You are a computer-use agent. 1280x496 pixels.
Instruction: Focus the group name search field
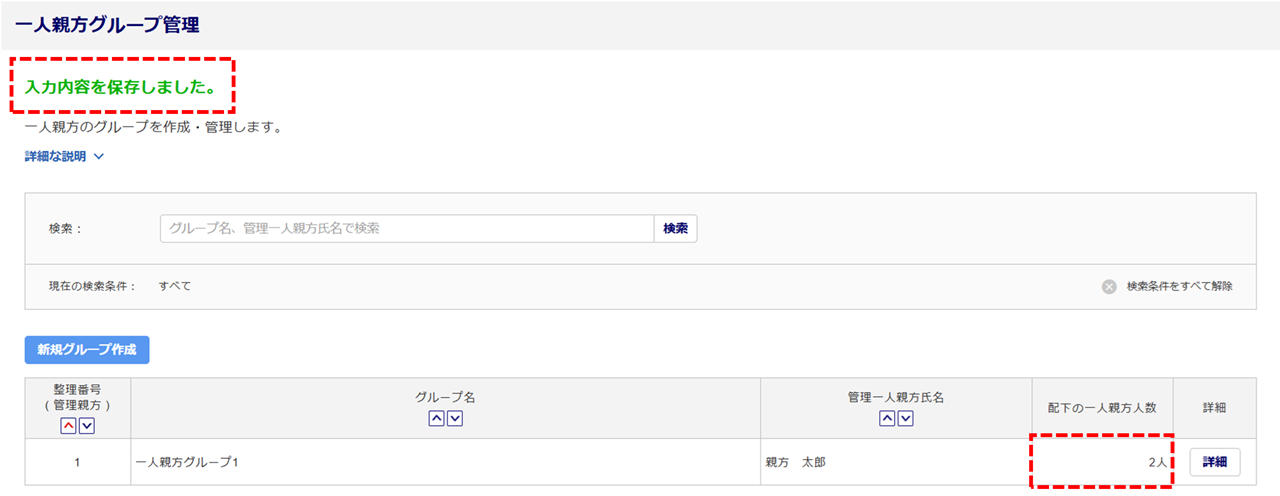[x=406, y=229]
